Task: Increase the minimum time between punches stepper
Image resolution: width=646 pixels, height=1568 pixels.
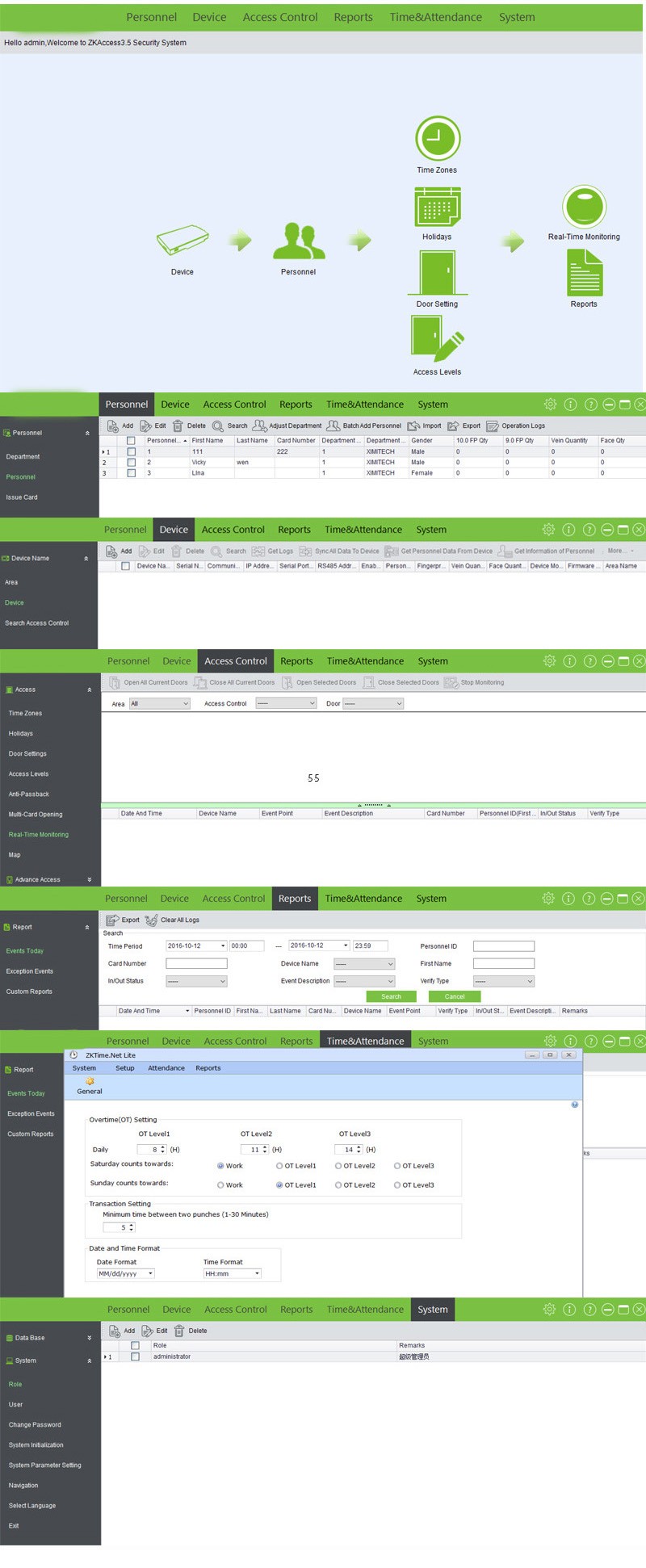Action: coord(132,1225)
